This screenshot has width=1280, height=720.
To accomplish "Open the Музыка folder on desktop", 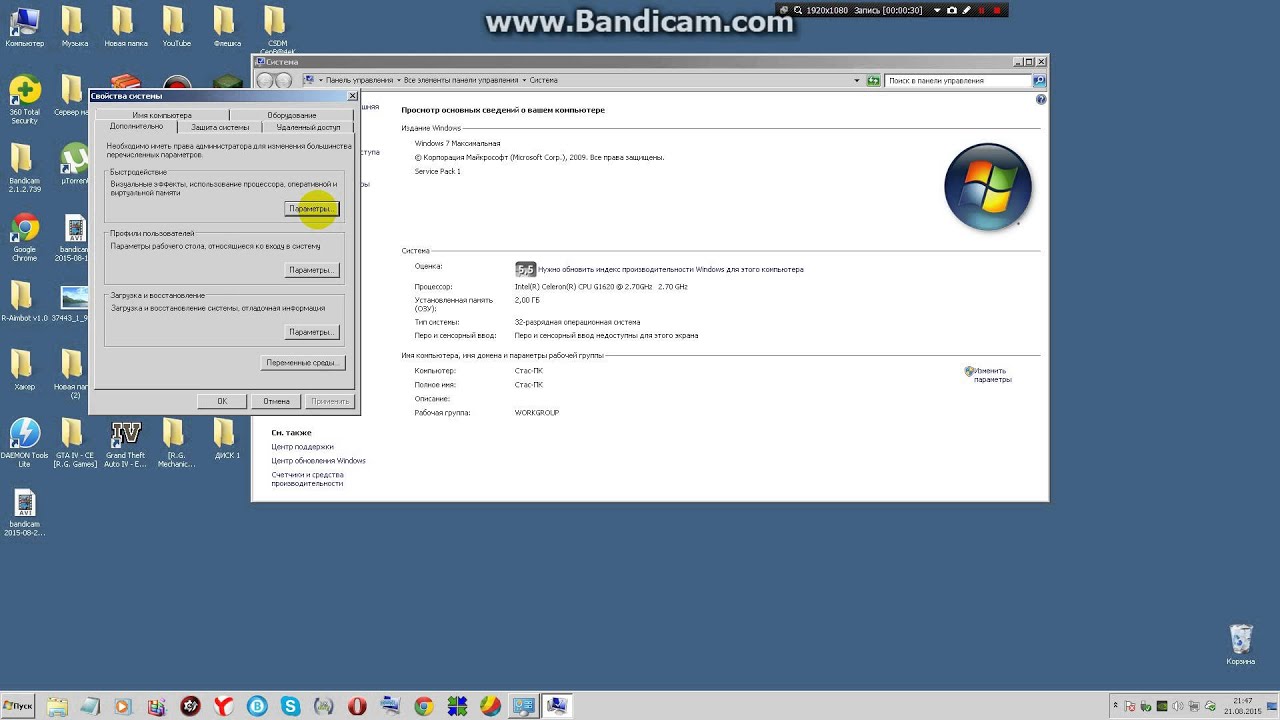I will coord(74,27).
